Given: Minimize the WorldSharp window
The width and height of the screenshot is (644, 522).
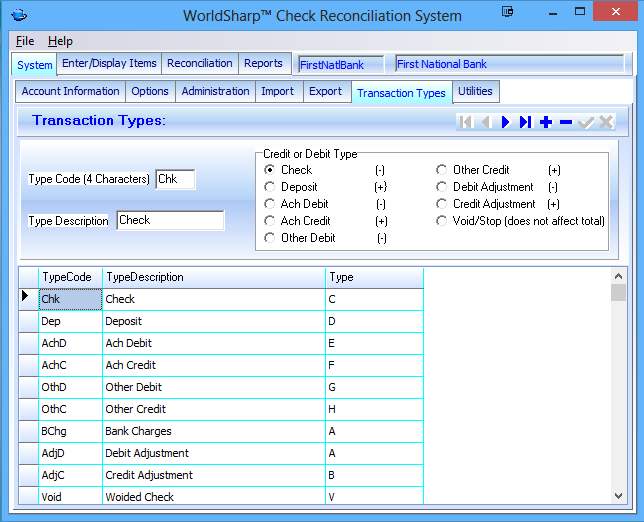Looking at the screenshot, I should 553,12.
